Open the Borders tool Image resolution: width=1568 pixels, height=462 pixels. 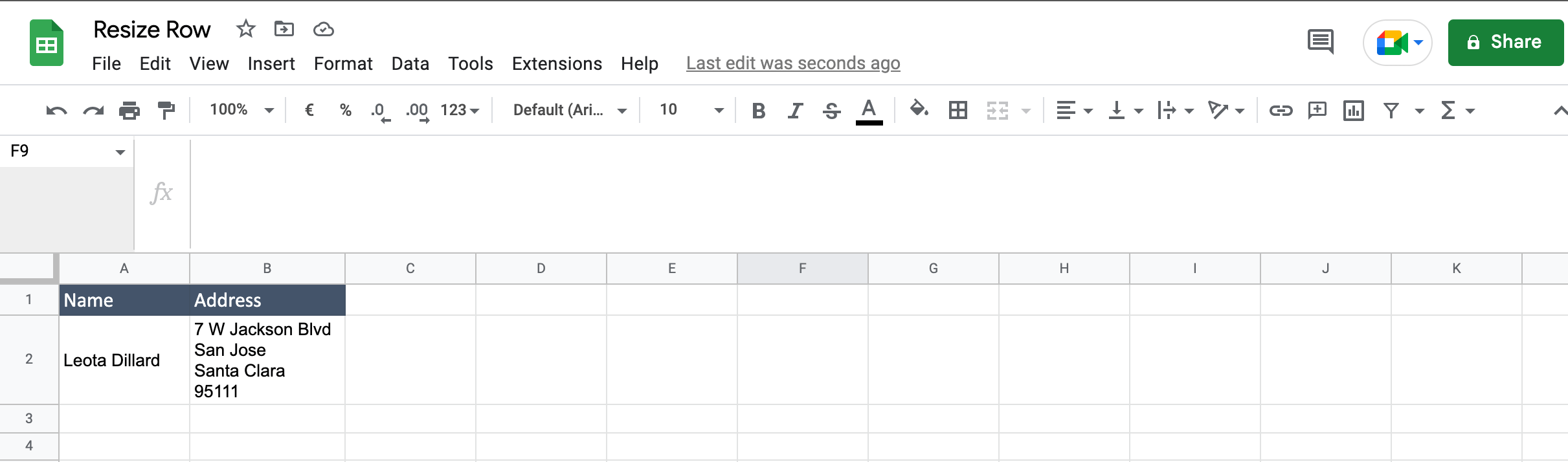(958, 110)
